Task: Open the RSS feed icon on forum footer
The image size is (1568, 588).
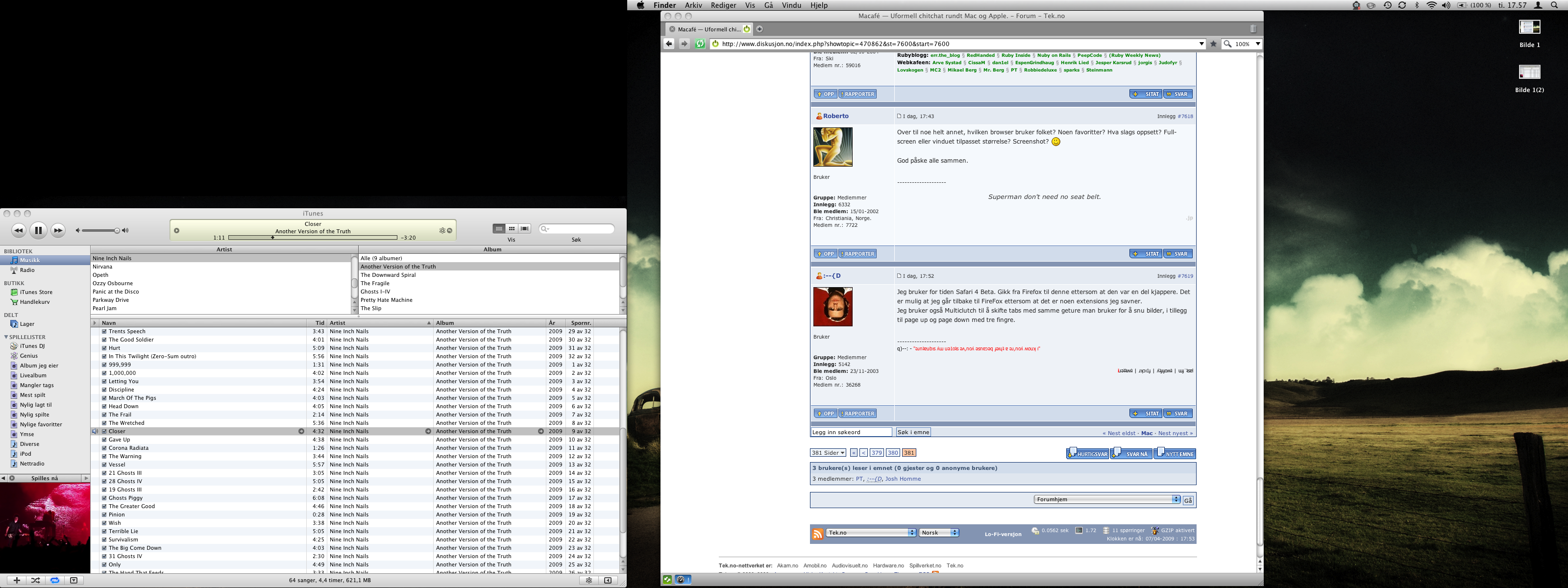Action: click(x=818, y=534)
